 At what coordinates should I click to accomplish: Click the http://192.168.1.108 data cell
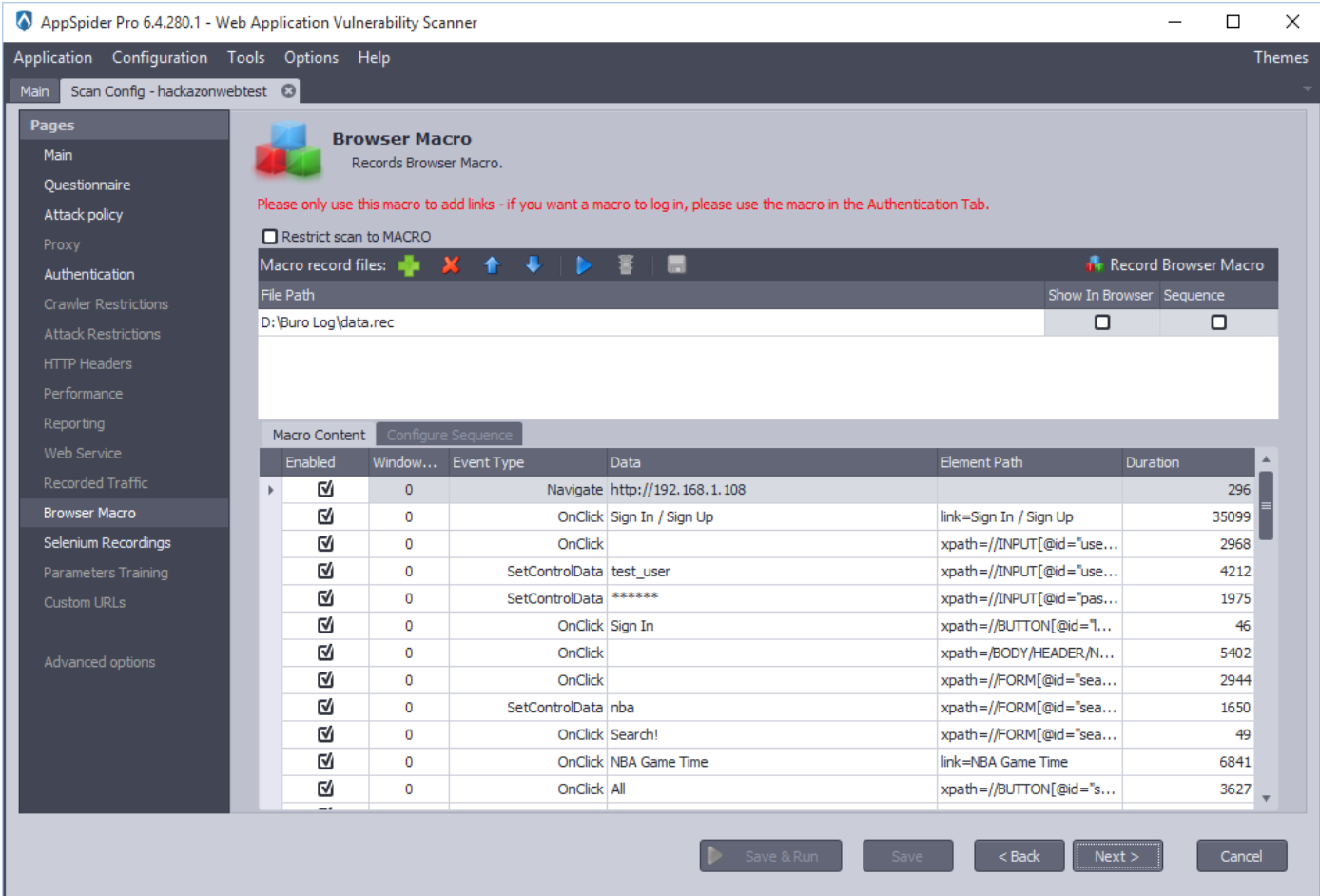772,490
